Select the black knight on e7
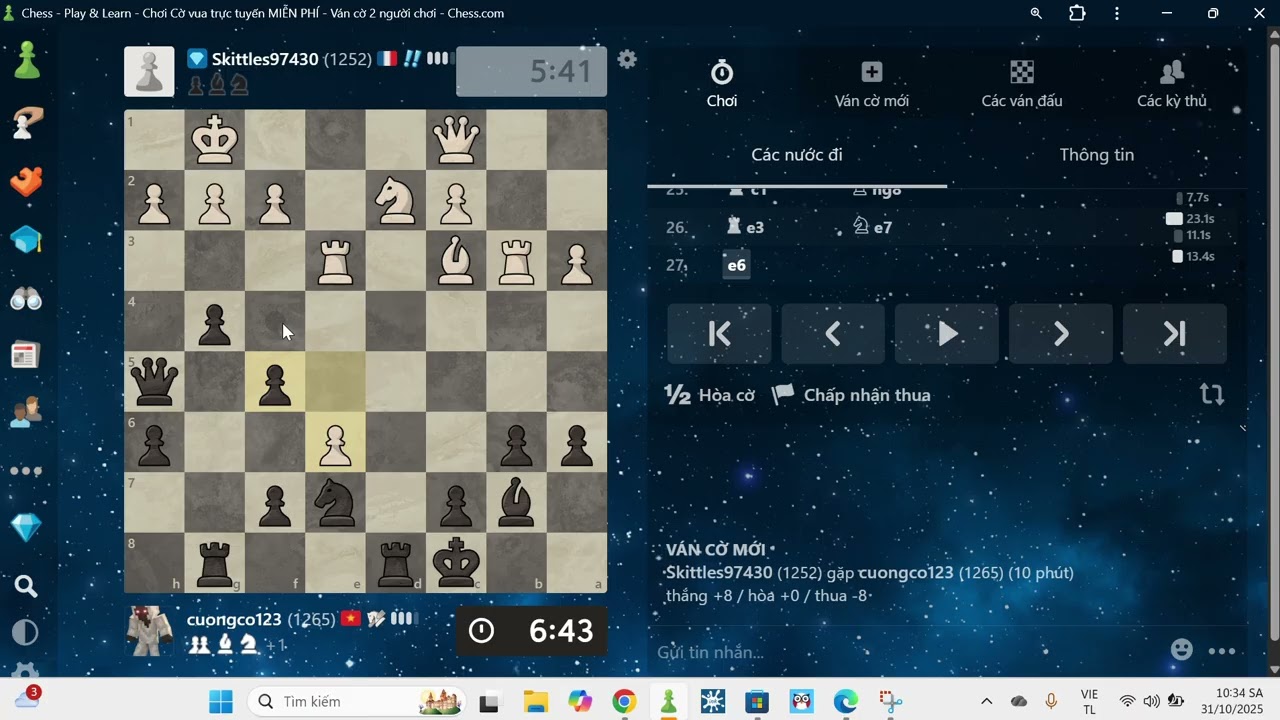Viewport: 1280px width, 720px height. click(335, 502)
